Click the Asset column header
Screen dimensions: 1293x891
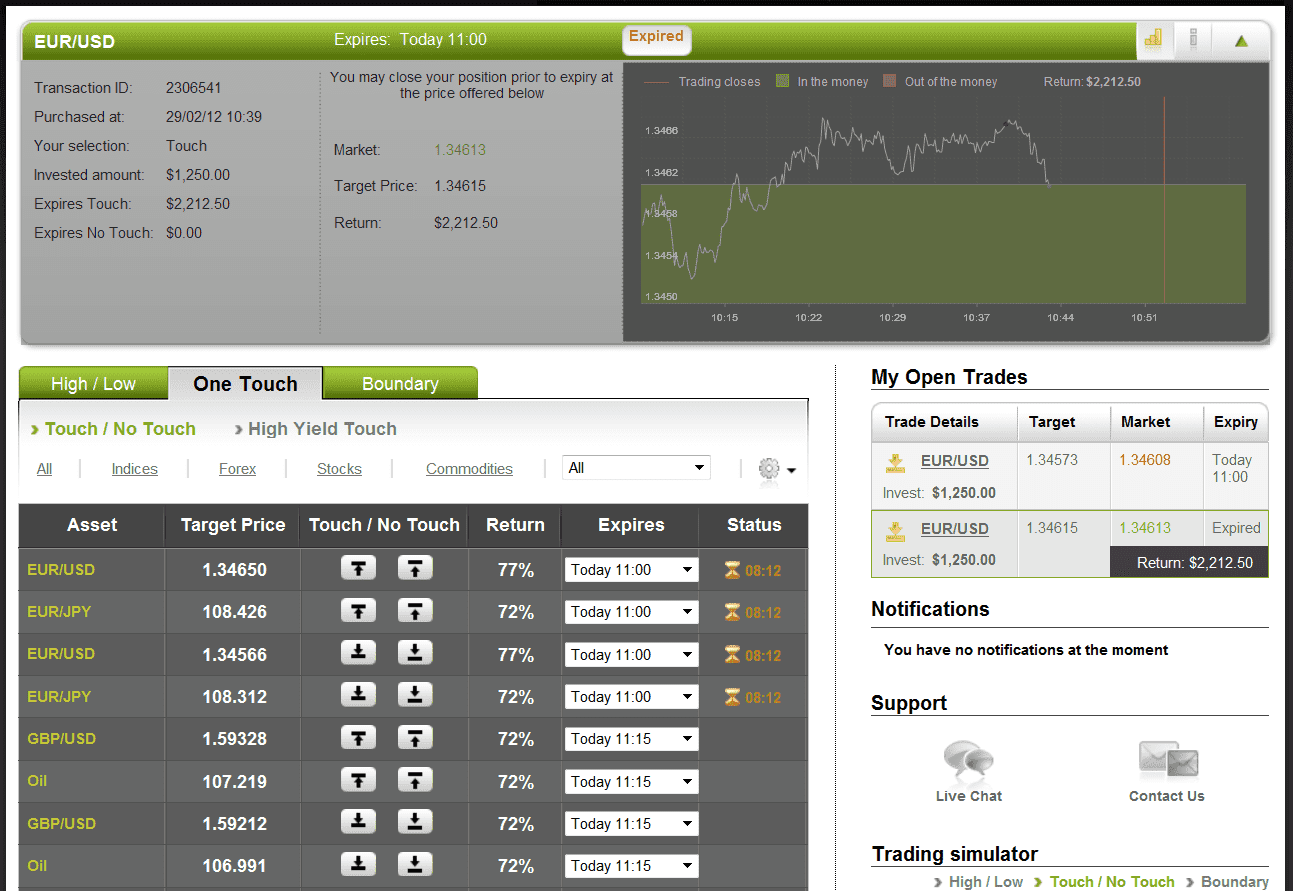pyautogui.click(x=92, y=525)
